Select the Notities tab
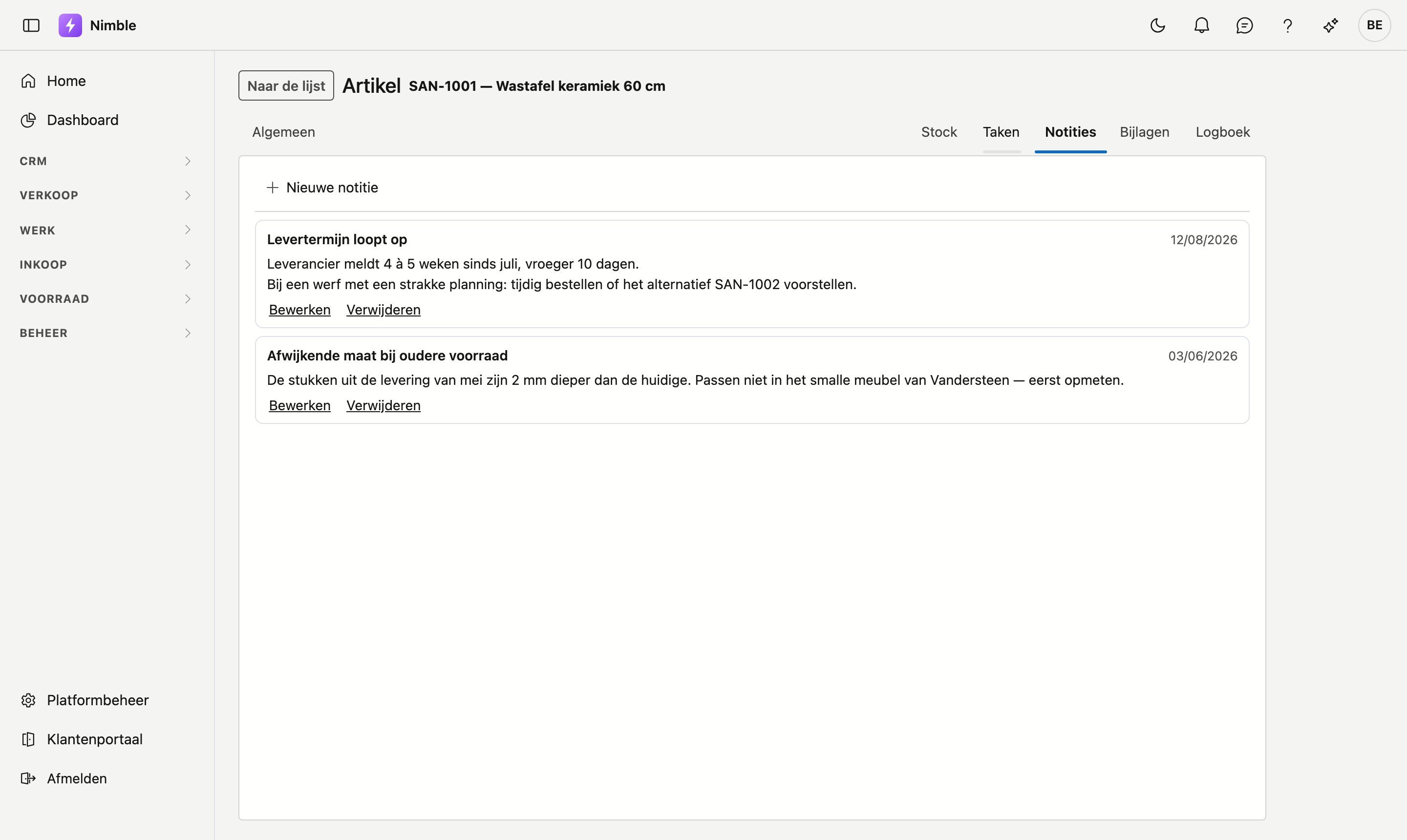1407x840 pixels. point(1070,132)
